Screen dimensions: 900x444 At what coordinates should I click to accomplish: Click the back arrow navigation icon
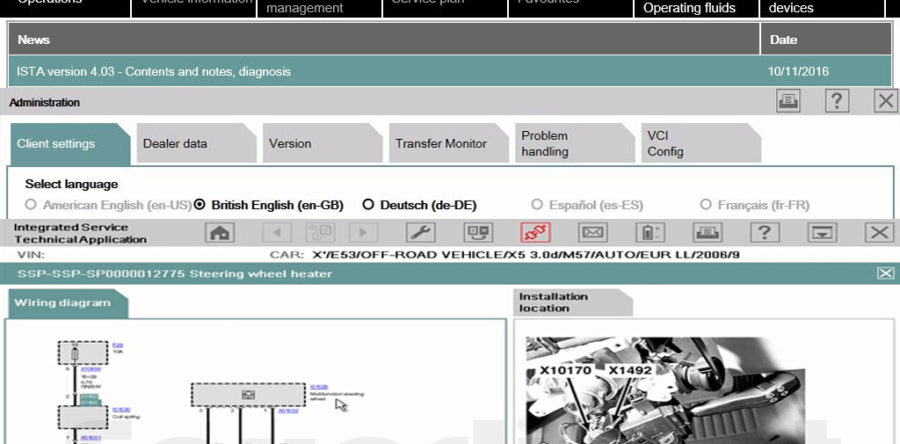coord(277,233)
